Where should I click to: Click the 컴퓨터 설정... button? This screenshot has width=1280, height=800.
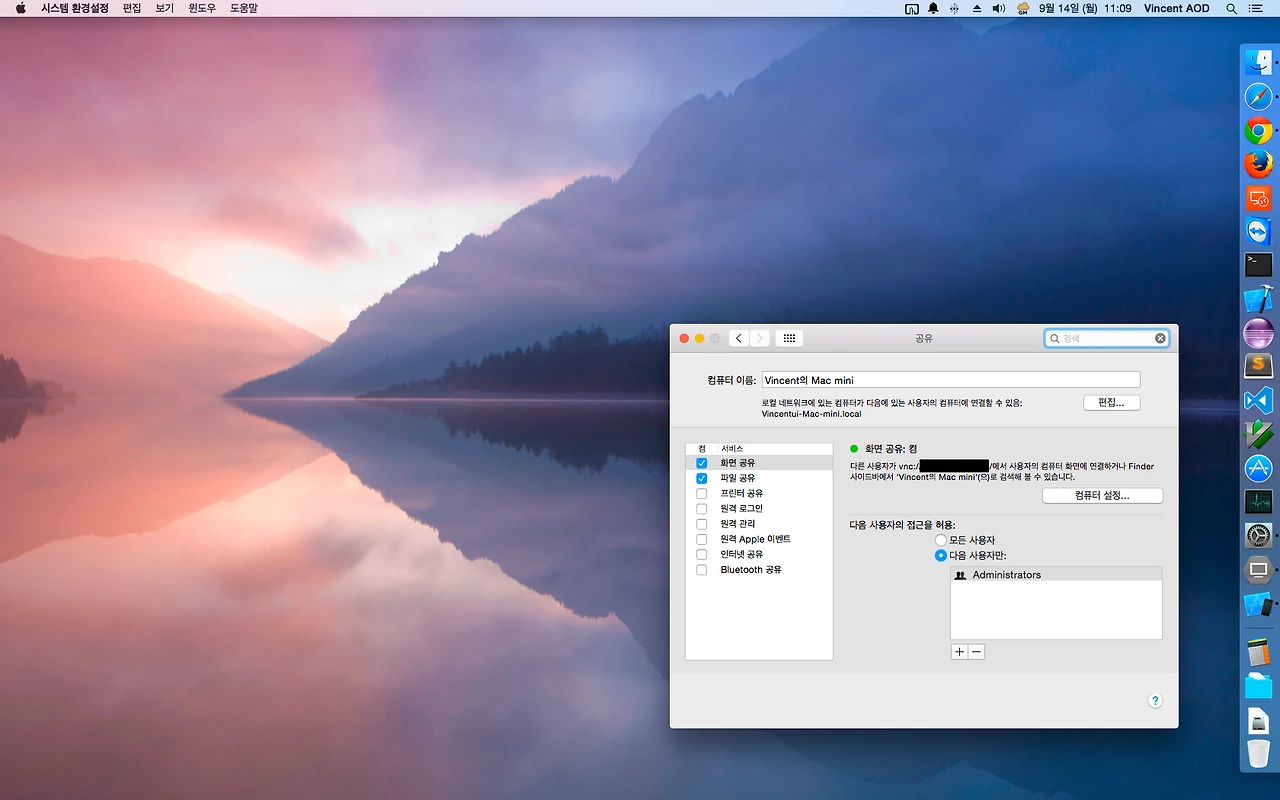[1102, 496]
